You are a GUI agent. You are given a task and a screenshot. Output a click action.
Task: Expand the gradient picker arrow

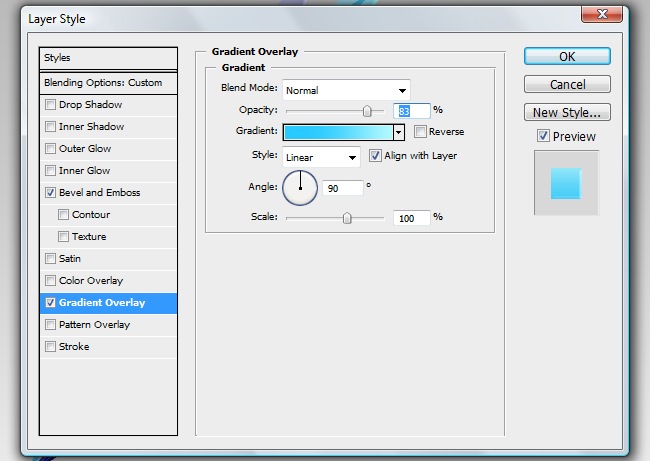click(398, 132)
